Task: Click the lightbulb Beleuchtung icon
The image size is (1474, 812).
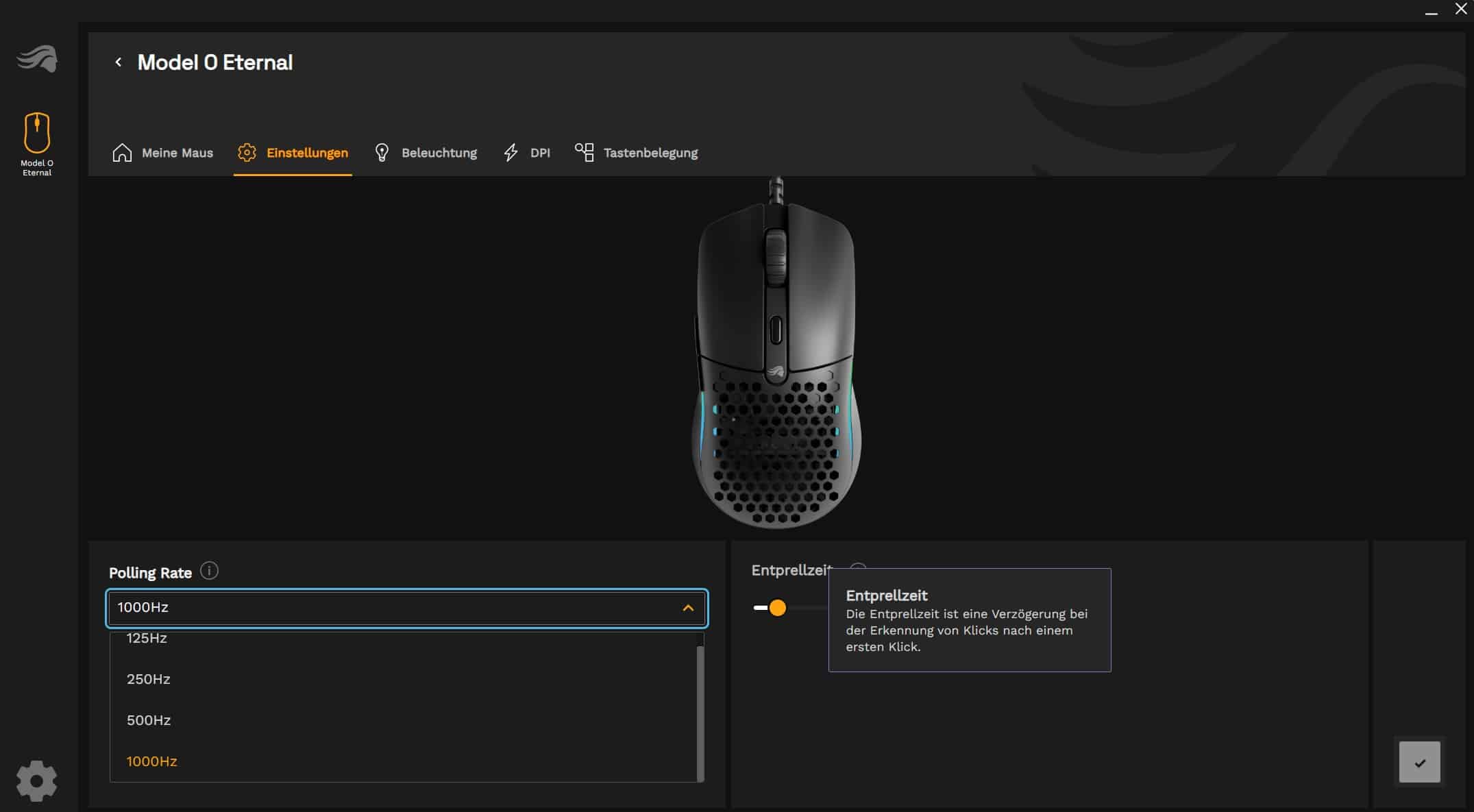Action: pos(382,153)
